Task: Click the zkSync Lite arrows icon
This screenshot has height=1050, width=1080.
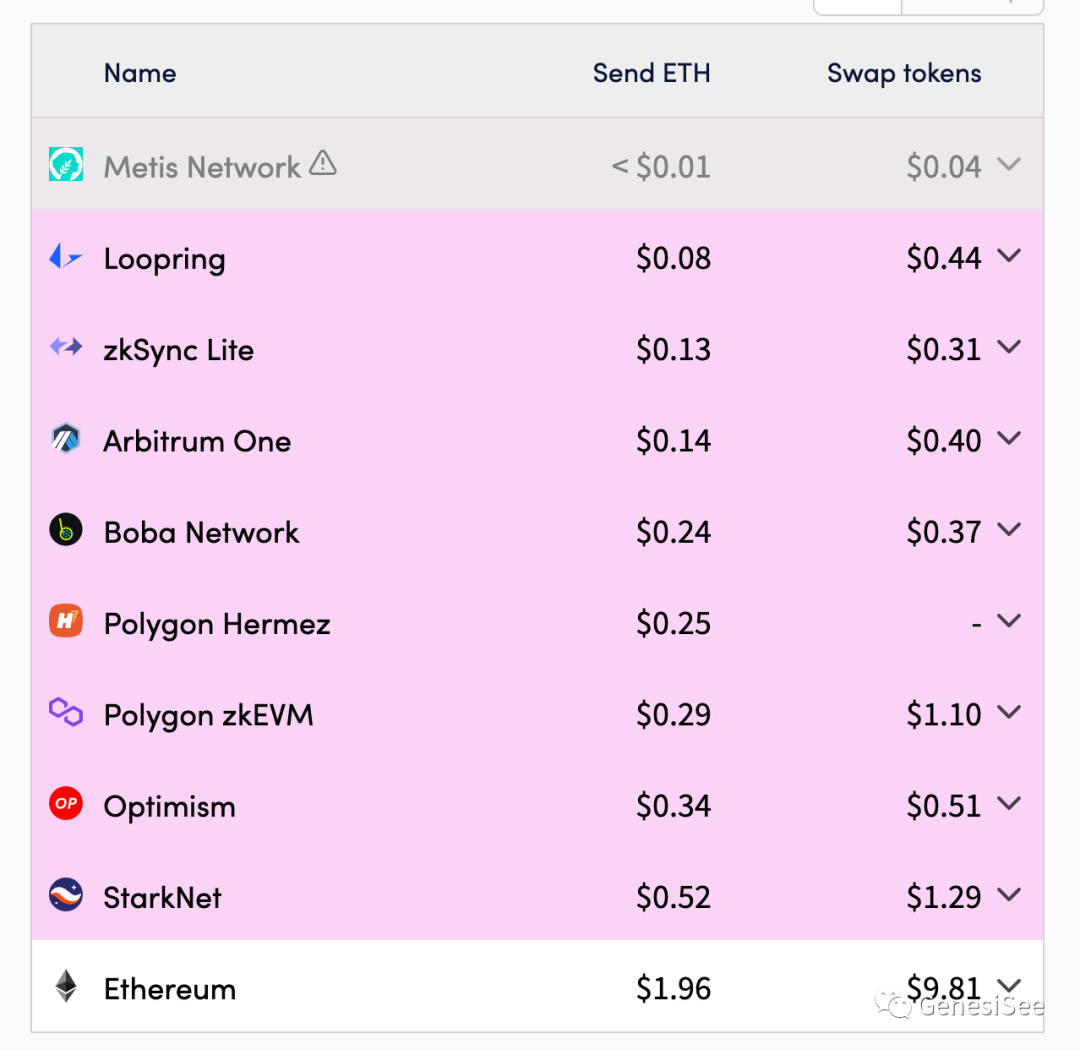Action: coord(66,348)
